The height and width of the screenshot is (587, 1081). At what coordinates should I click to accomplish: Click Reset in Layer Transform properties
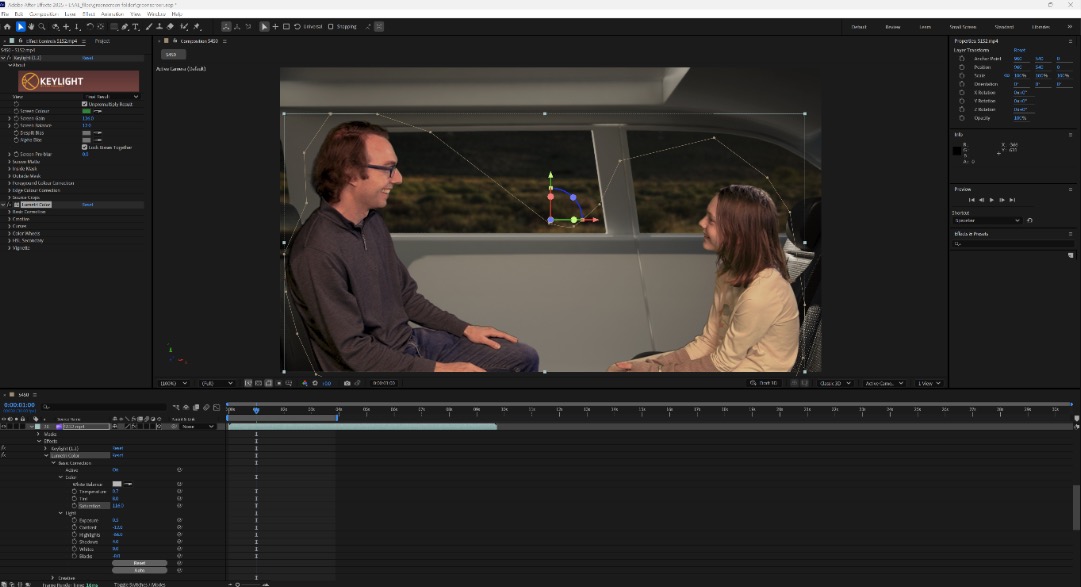point(1019,50)
